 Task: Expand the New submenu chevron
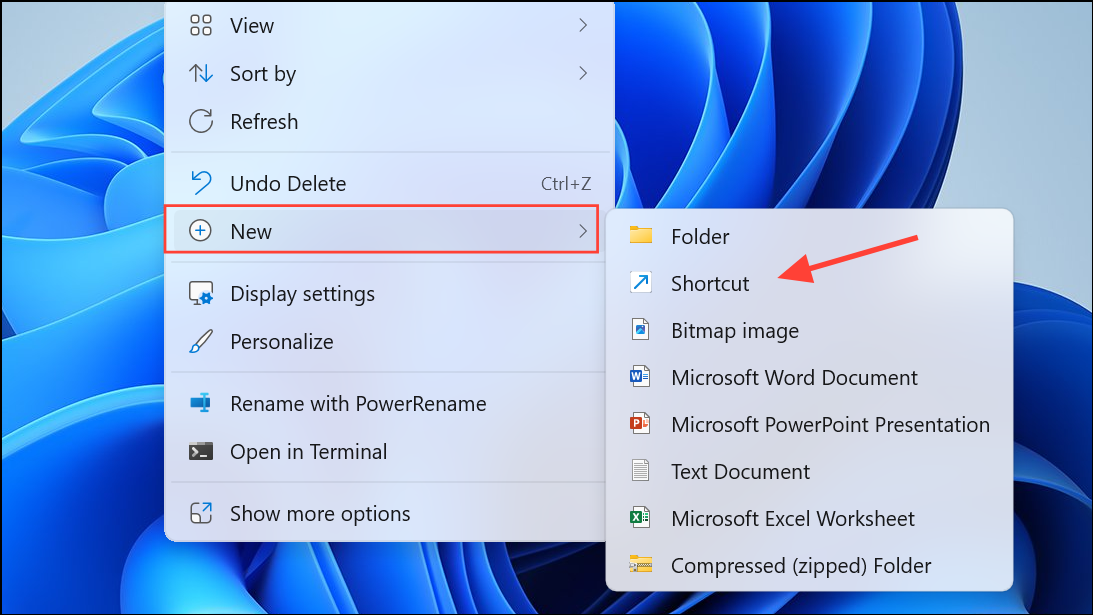coord(583,230)
